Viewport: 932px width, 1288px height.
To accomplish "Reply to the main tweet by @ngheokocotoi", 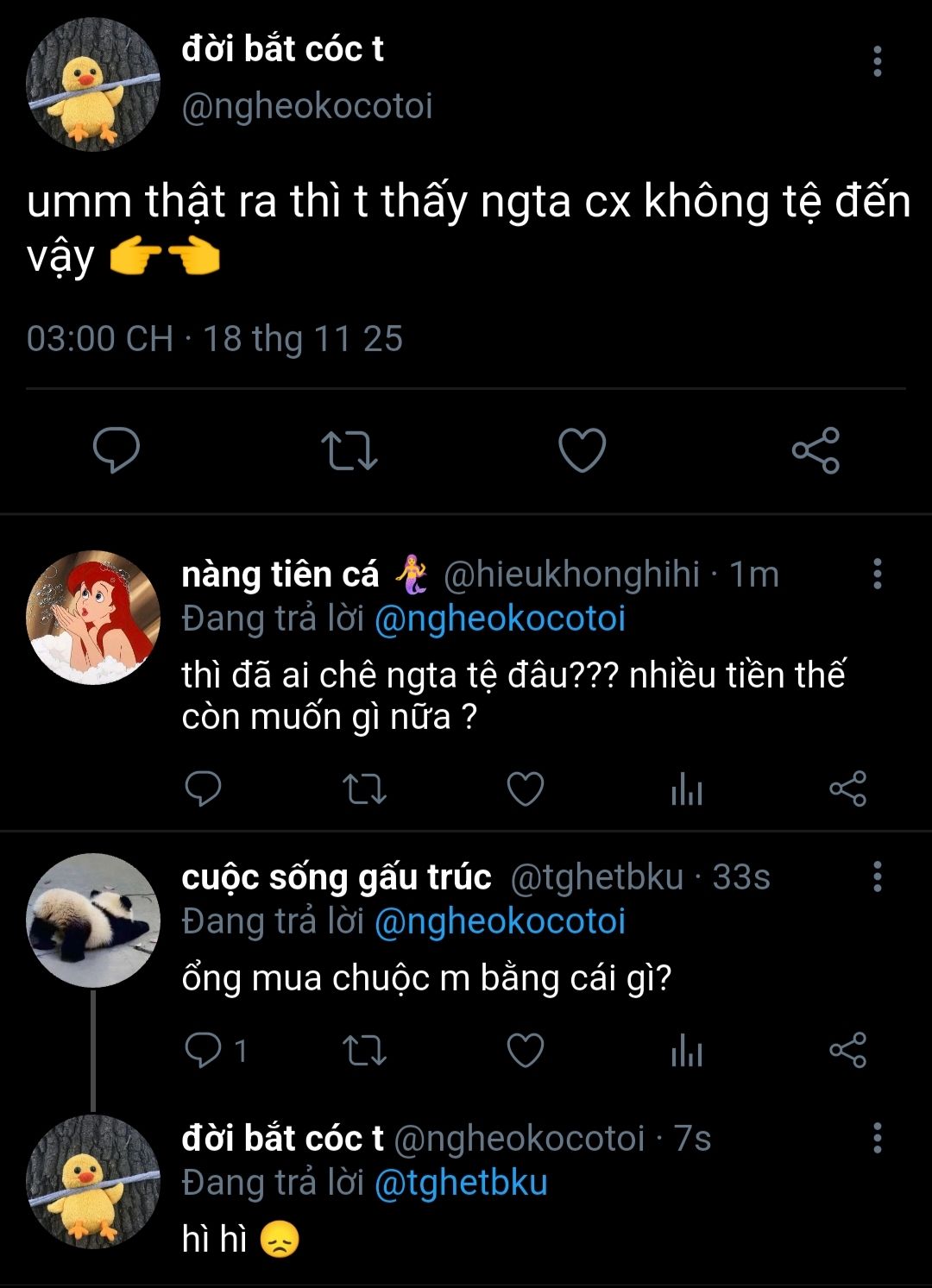I will pyautogui.click(x=116, y=450).
